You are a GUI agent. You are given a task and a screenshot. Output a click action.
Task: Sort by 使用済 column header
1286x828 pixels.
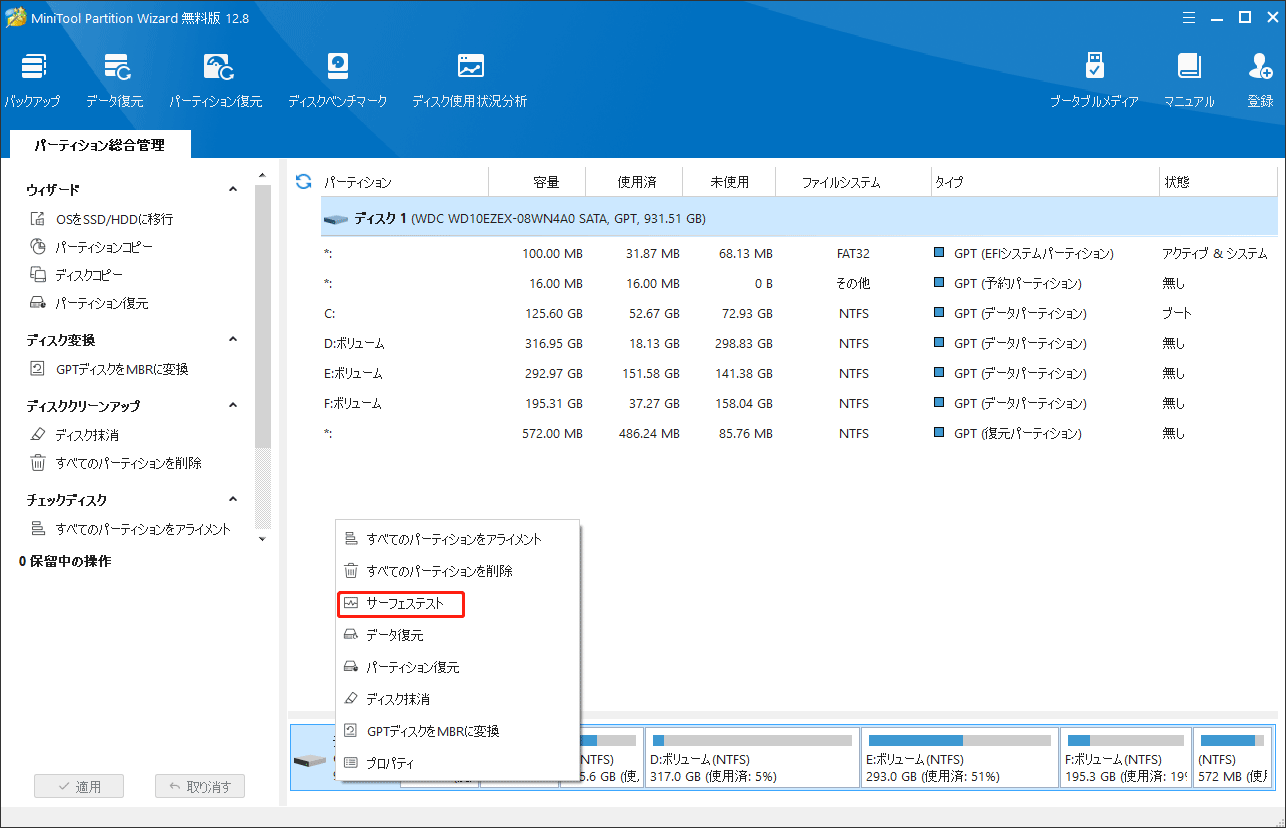click(634, 182)
